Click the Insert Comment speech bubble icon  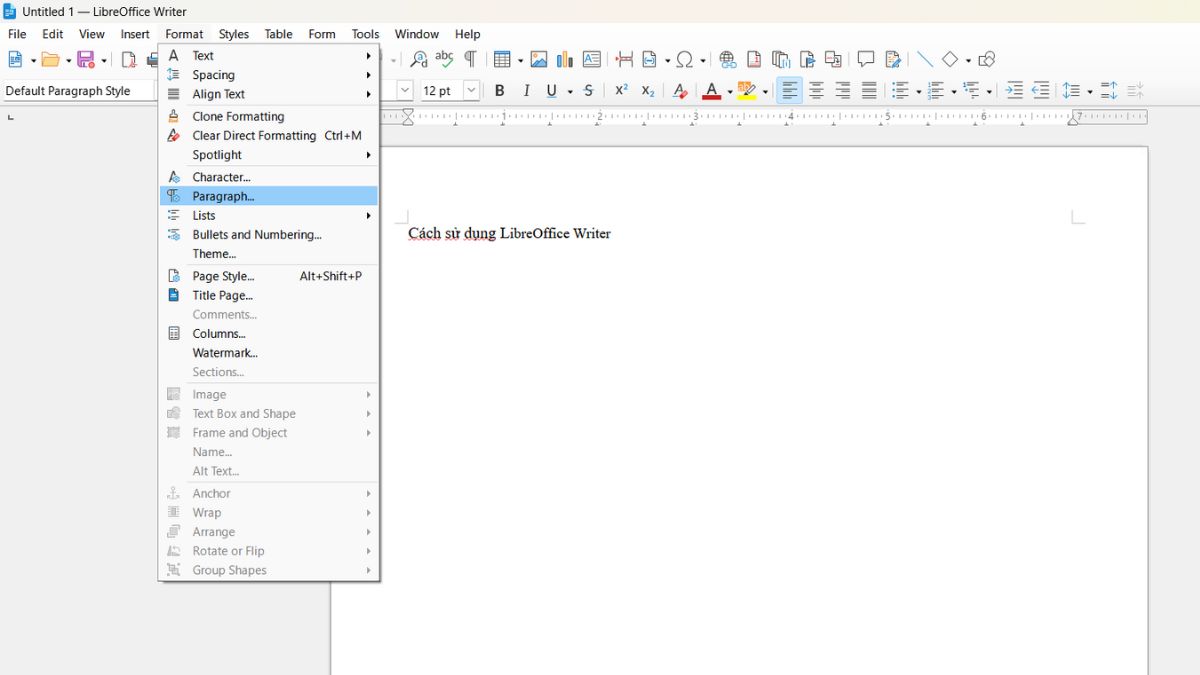pos(866,59)
